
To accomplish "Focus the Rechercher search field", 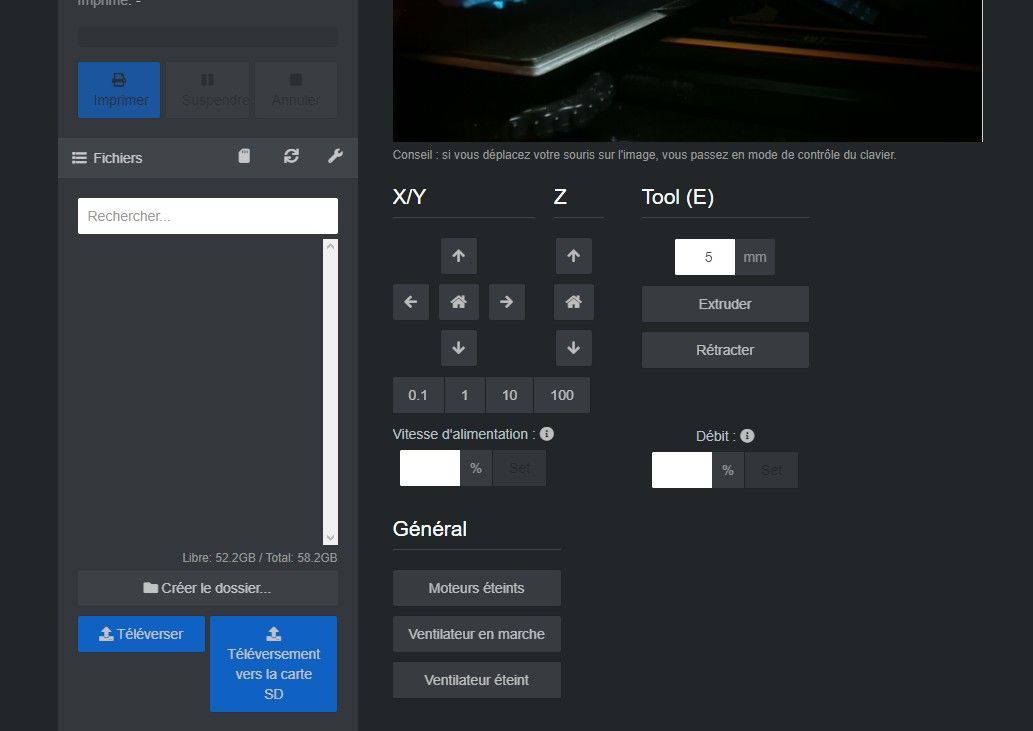I will tap(208, 216).
